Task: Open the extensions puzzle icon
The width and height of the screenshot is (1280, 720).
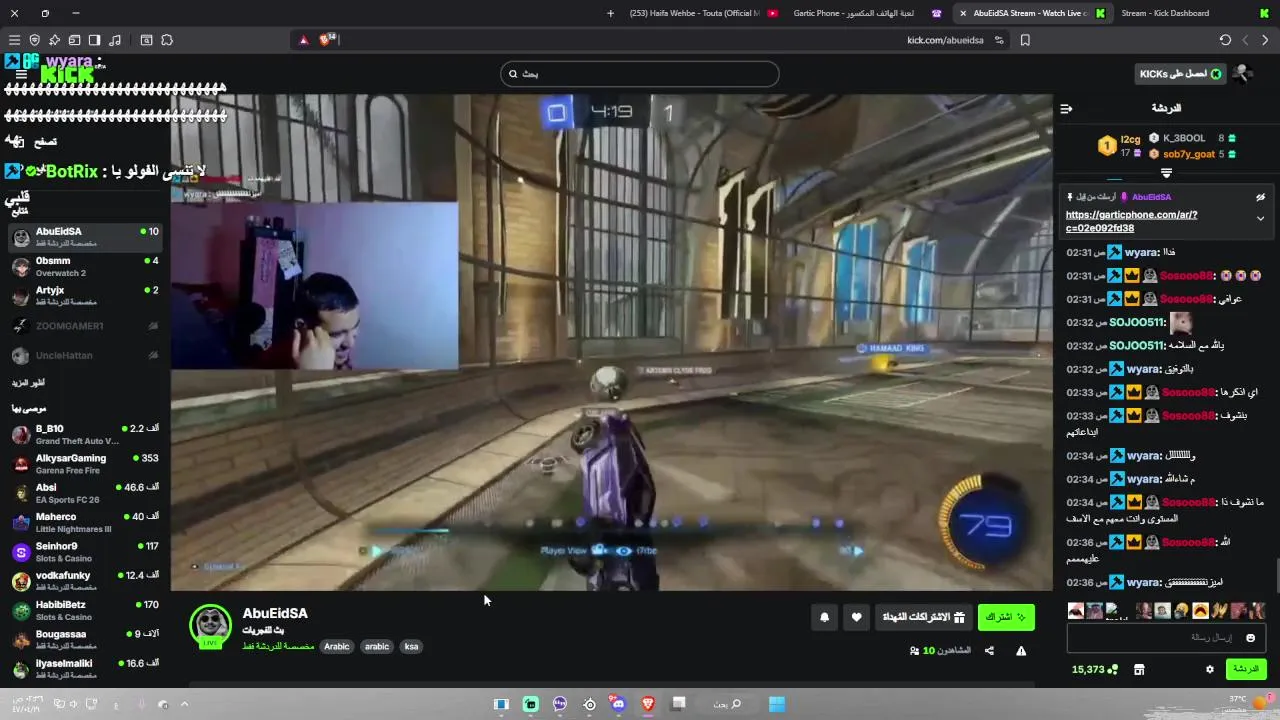Action: [167, 40]
